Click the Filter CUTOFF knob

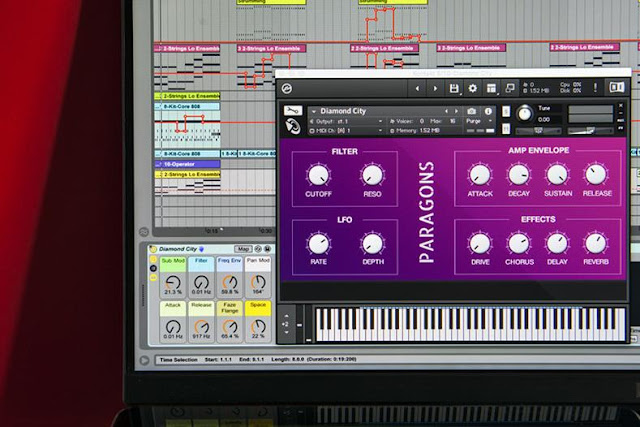[x=318, y=175]
